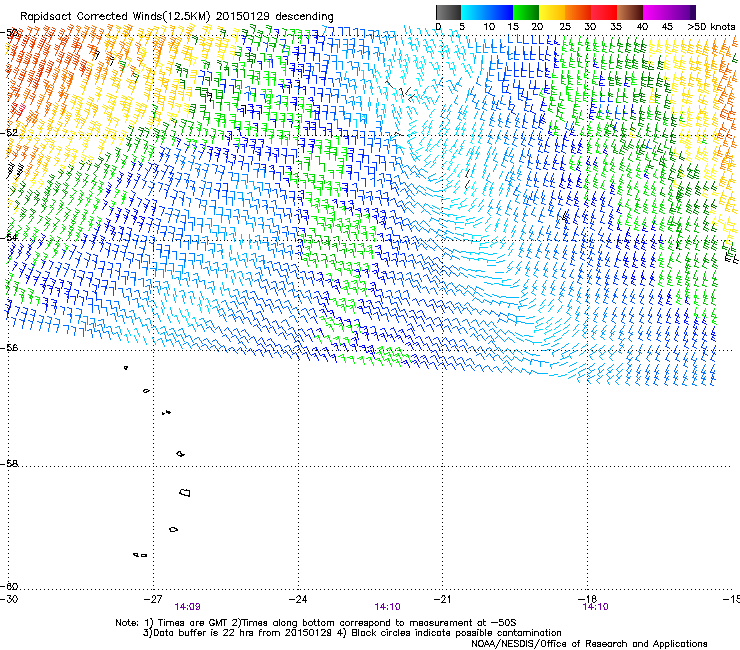The height and width of the screenshot is (650, 740).
Task: Click the longitude label '-27'
Action: (x=153, y=599)
